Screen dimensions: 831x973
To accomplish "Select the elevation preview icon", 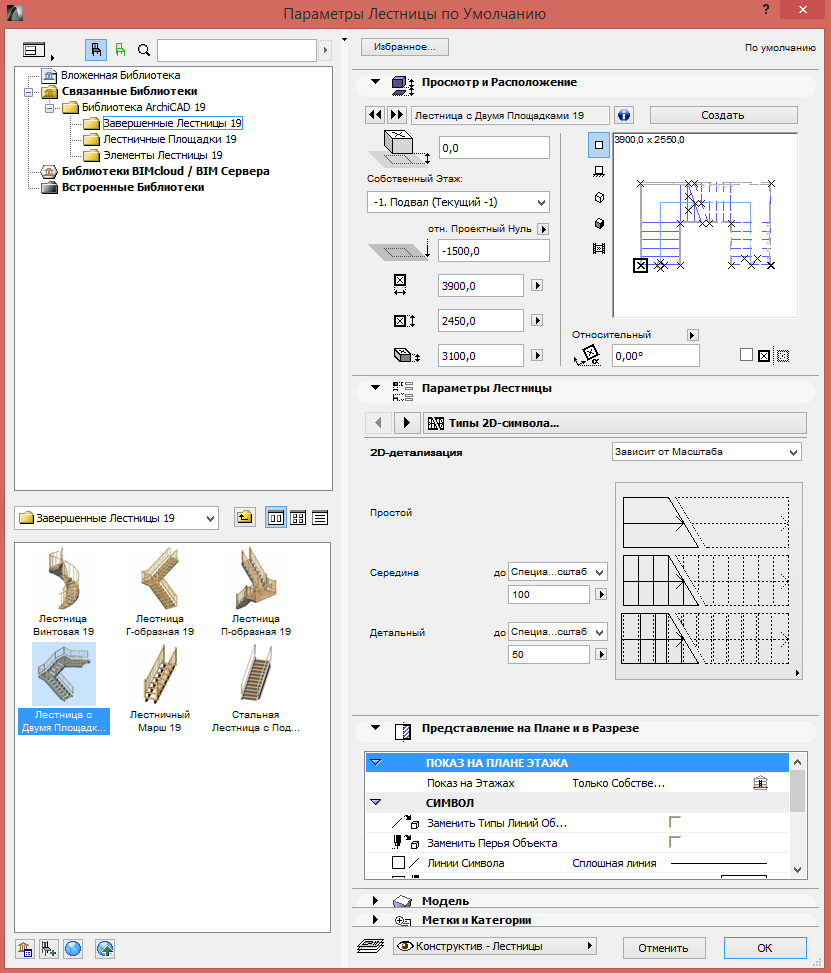I will (x=599, y=171).
